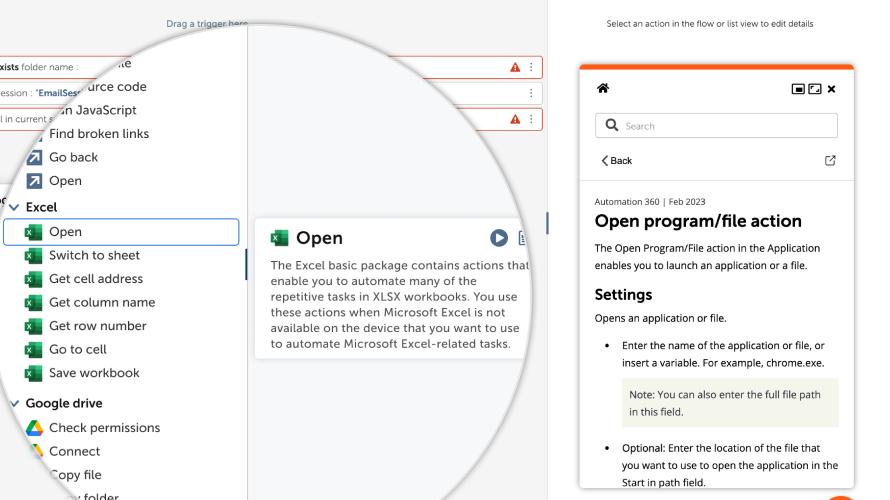Select Get row number action
This screenshot has height=500, width=890.
pos(98,326)
